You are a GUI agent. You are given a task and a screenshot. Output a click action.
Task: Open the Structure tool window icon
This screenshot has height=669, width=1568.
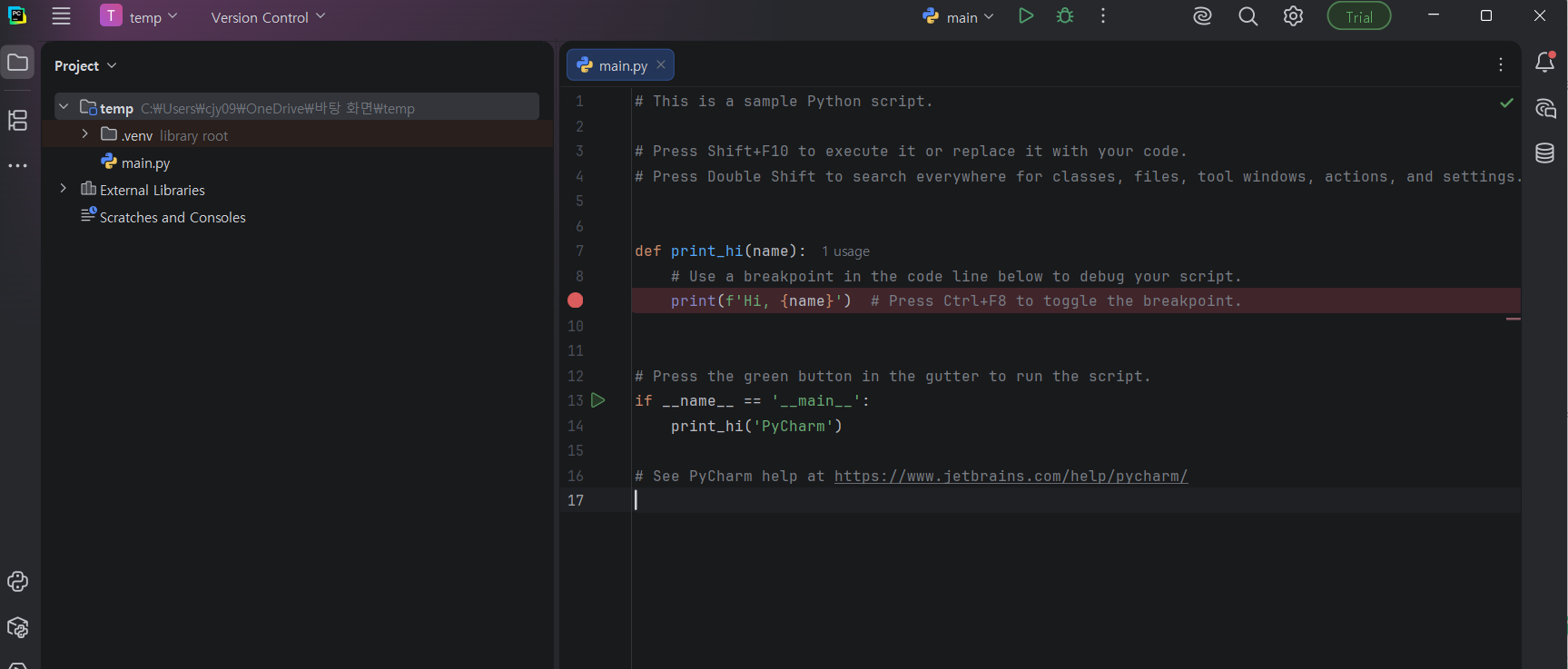17,120
